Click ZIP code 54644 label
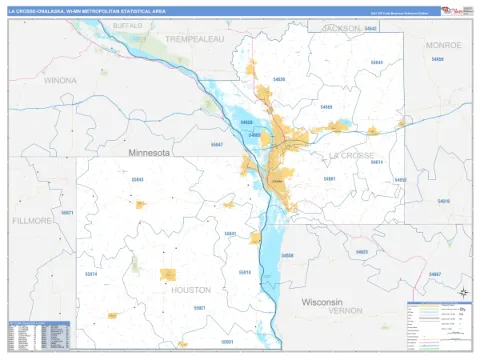This screenshot has height=360, width=480. pos(377,62)
